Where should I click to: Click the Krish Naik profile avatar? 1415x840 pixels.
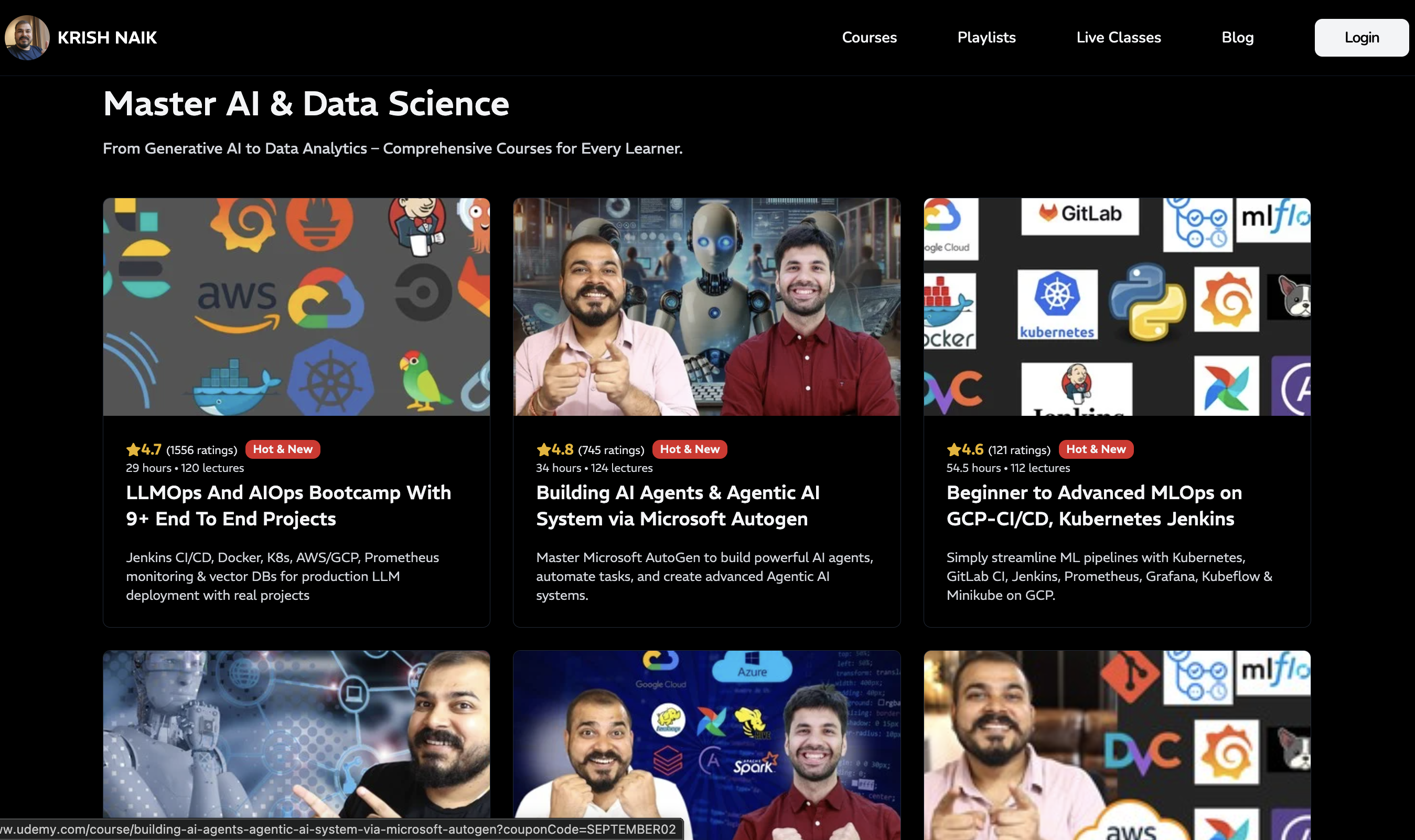click(27, 37)
